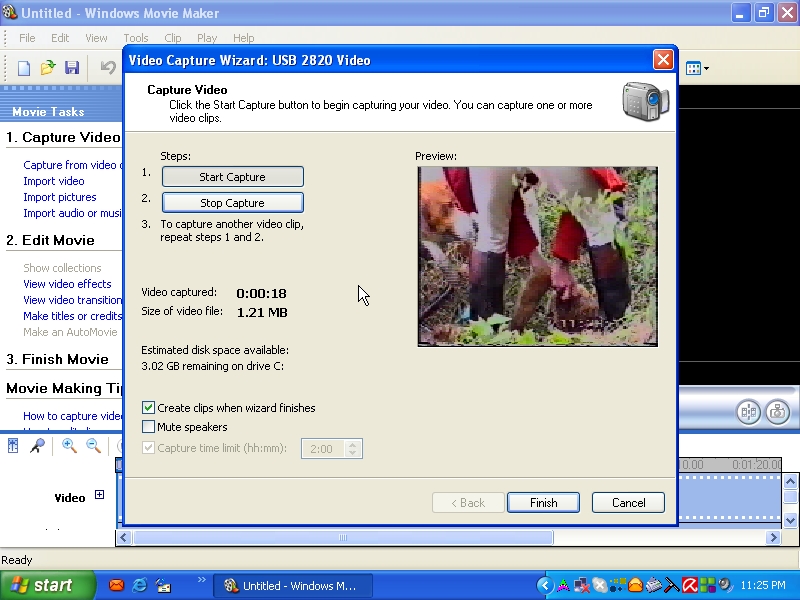
Task: Open the views dropdown in toolbar
Action: (697, 68)
